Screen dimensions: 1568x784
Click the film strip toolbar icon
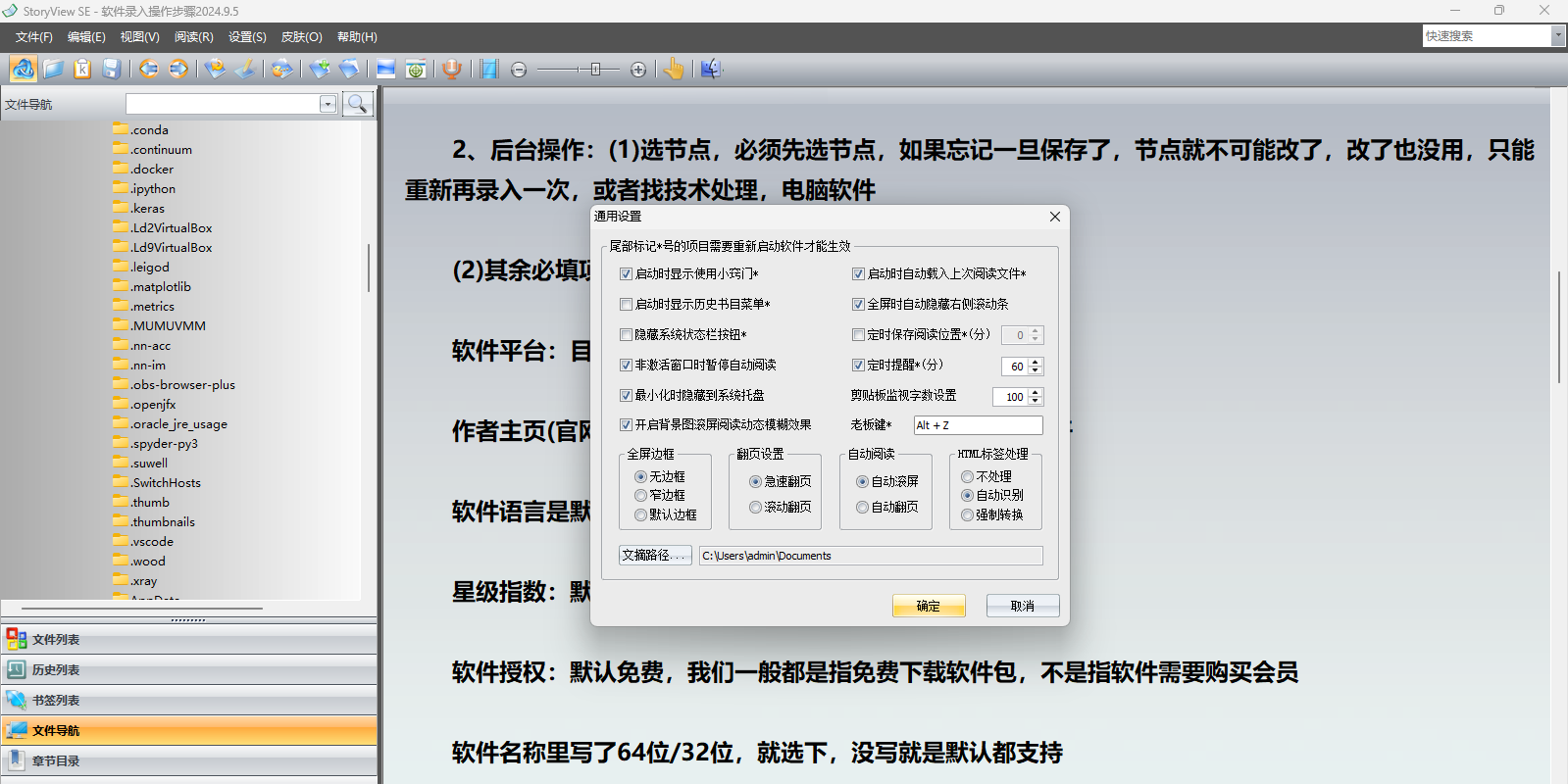point(489,69)
